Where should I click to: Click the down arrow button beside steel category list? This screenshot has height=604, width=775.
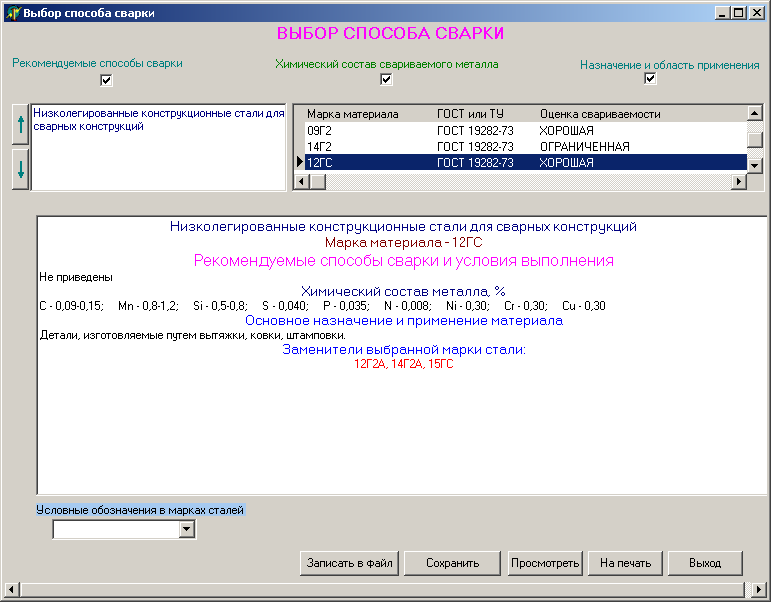20,169
